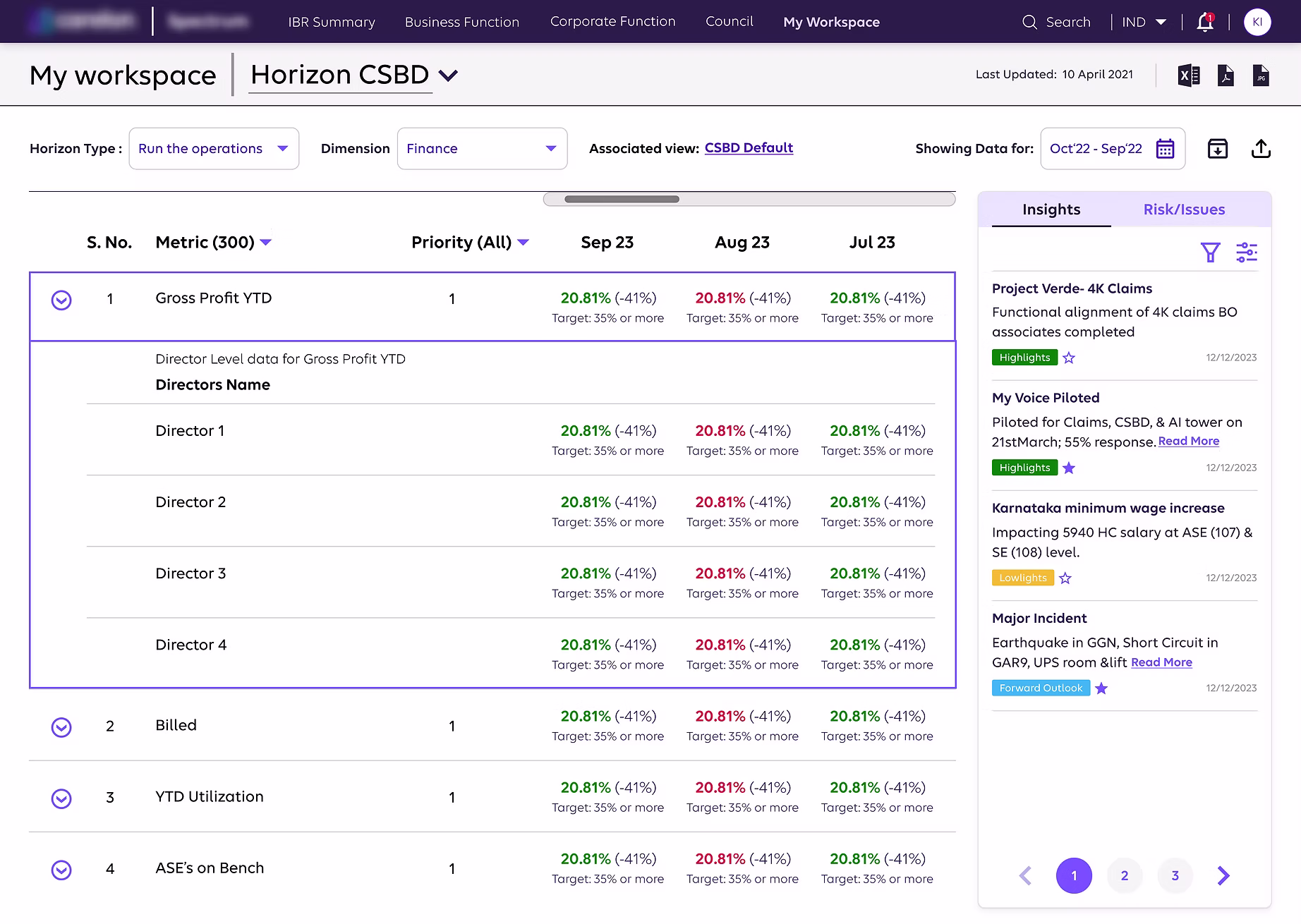The image size is (1301, 924).
Task: Open the Insights filter funnel
Action: coord(1210,253)
